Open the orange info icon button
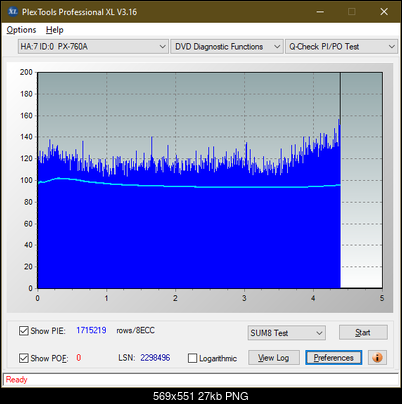This screenshot has width=402, height=404. 377,358
